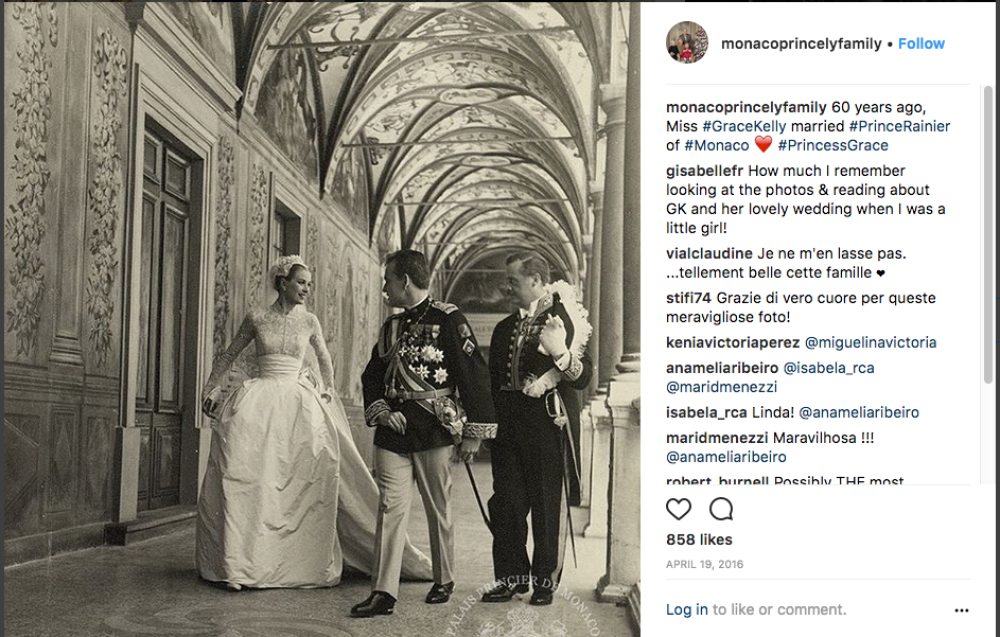Open the #PrincessGrace hashtag
Image resolution: width=1000 pixels, height=637 pixels.
pos(833,145)
